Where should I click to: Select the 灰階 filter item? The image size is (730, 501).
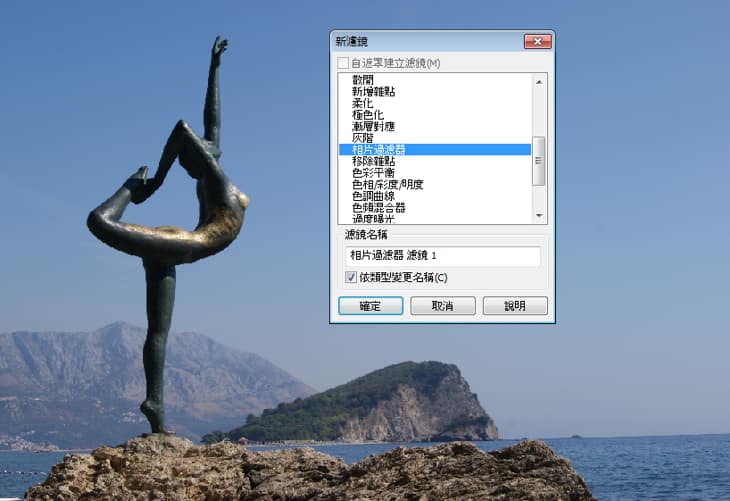coord(363,138)
